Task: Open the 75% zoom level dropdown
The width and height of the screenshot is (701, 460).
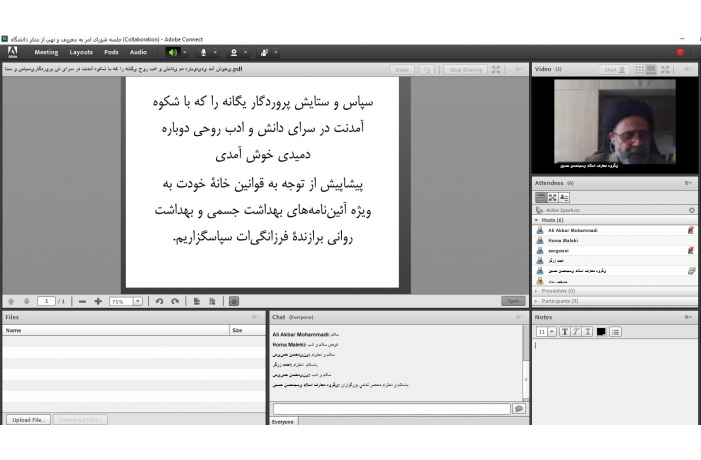Action: 138,301
